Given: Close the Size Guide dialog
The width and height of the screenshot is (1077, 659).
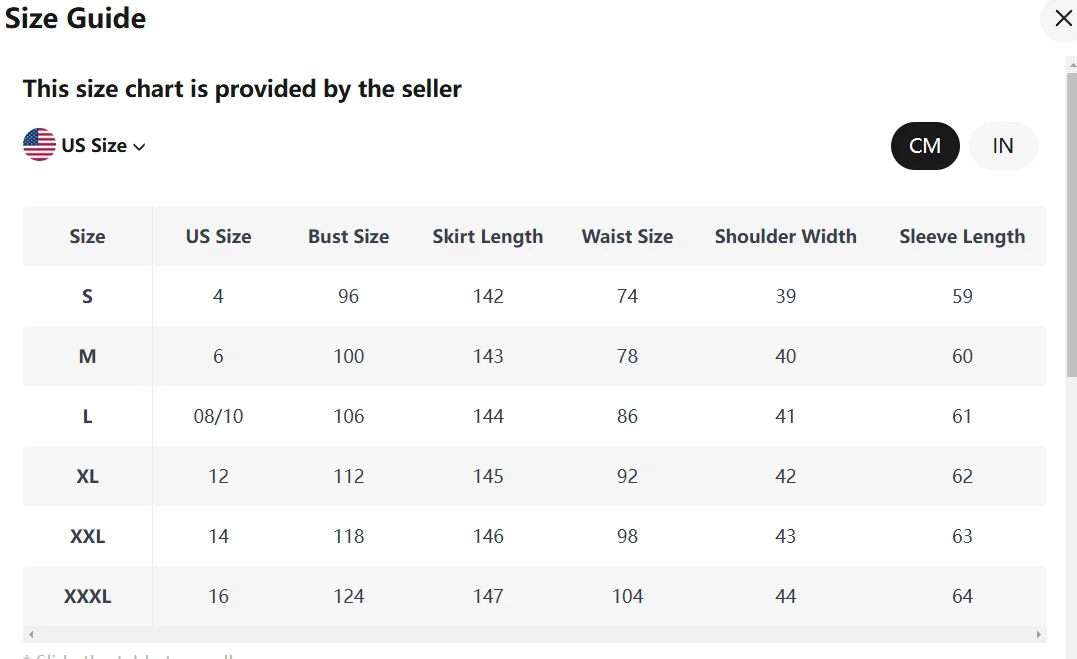Looking at the screenshot, I should [1063, 19].
